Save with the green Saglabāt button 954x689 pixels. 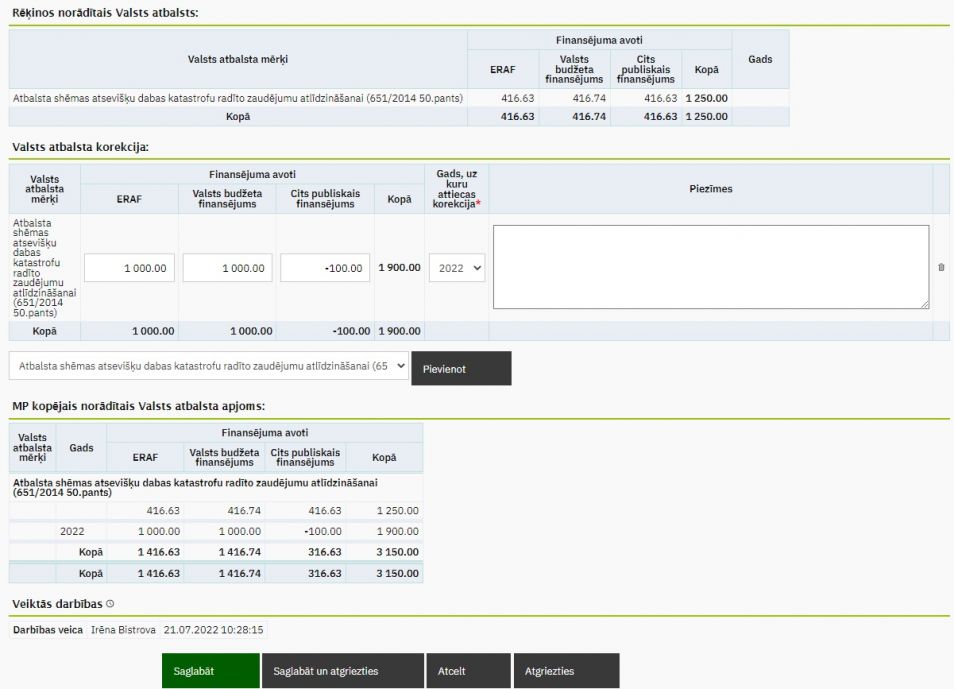pyautogui.click(x=210, y=671)
